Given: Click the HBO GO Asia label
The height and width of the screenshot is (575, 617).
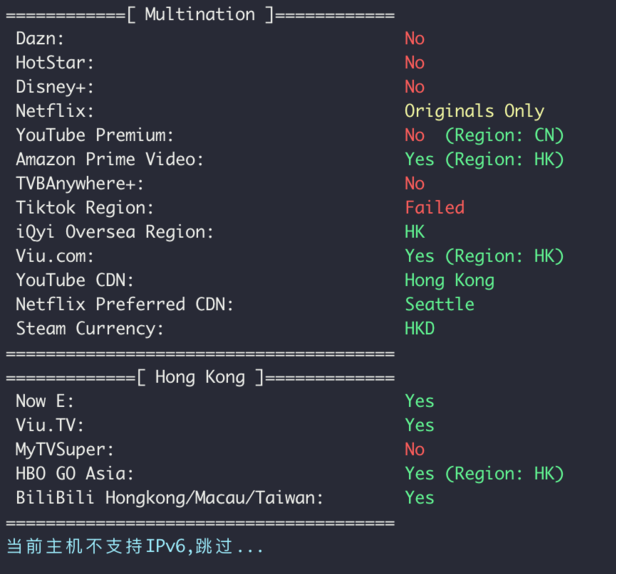Looking at the screenshot, I should click(x=75, y=474).
